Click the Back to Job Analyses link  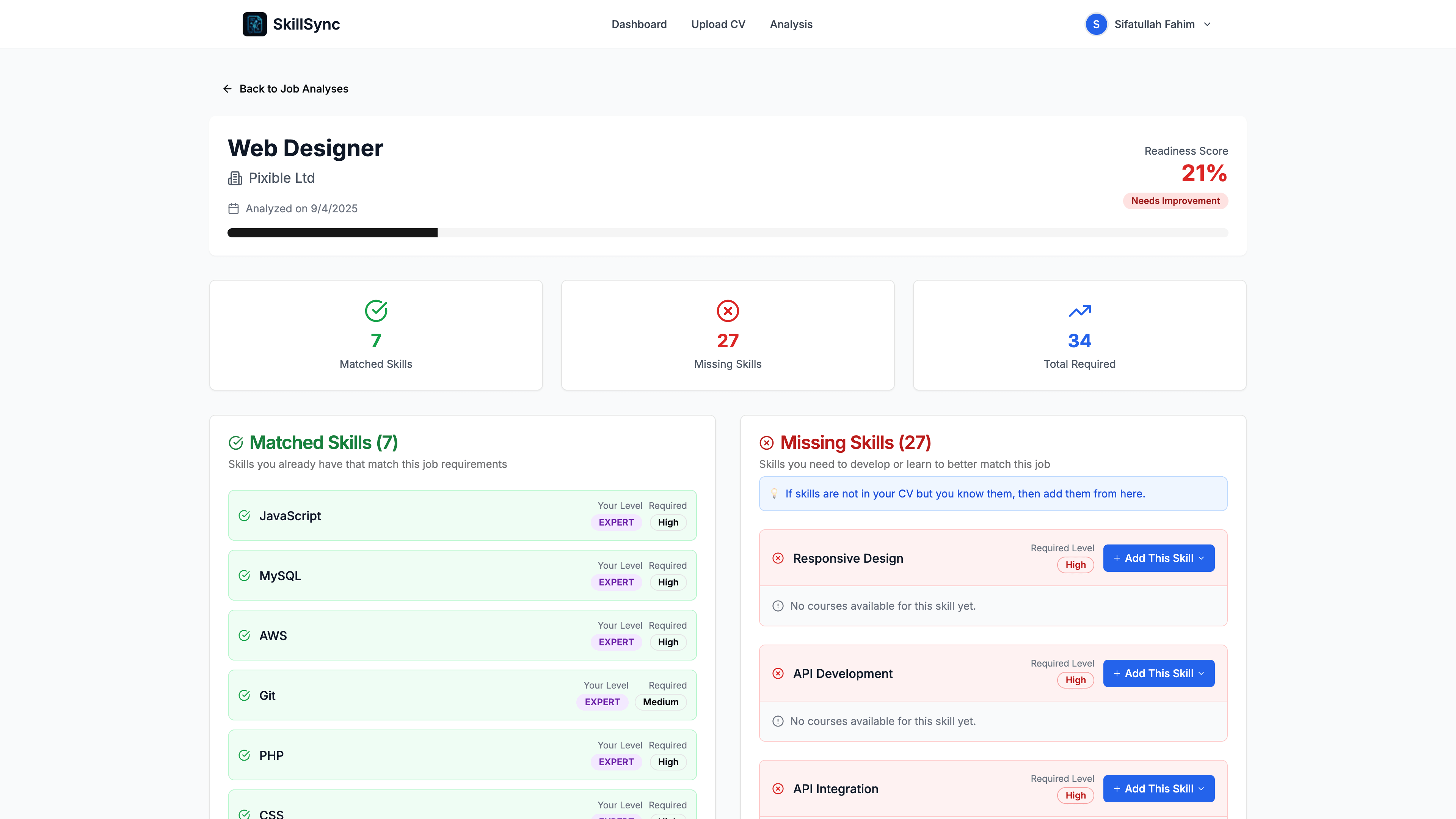pyautogui.click(x=293, y=89)
